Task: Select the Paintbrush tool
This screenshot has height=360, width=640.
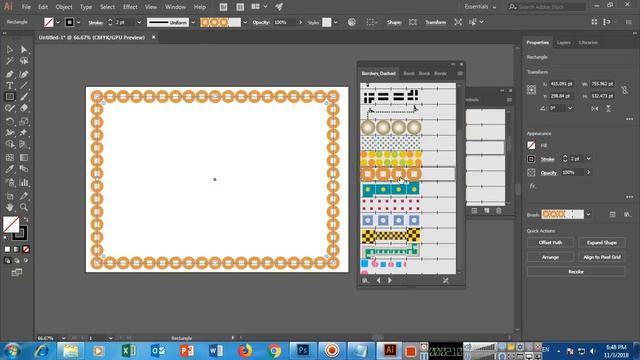Action: coord(24,97)
